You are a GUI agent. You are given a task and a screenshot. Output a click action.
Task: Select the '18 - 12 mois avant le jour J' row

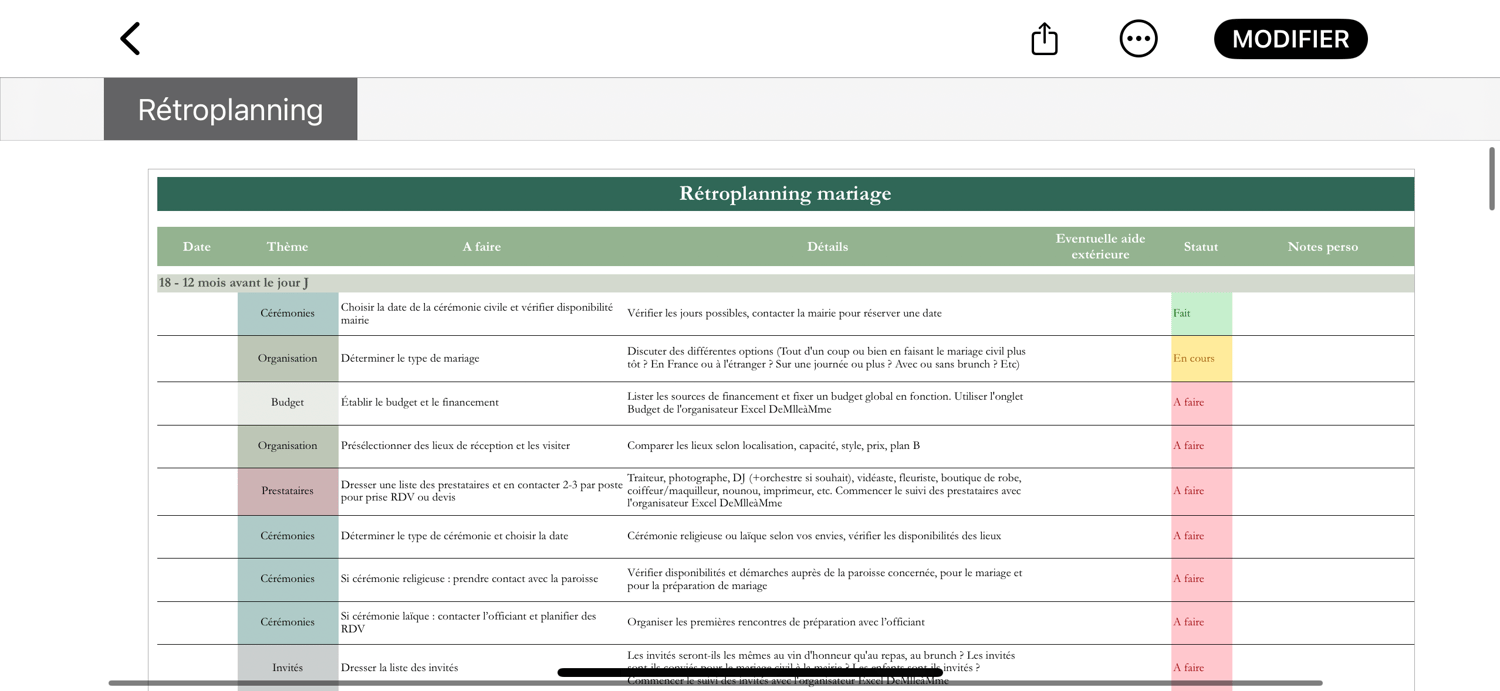point(785,283)
